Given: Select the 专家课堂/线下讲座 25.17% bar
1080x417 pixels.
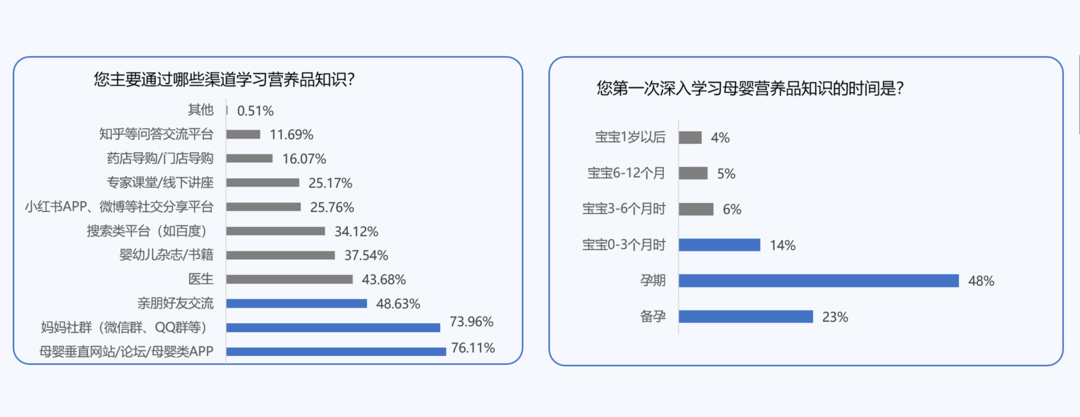Looking at the screenshot, I should pos(263,183).
